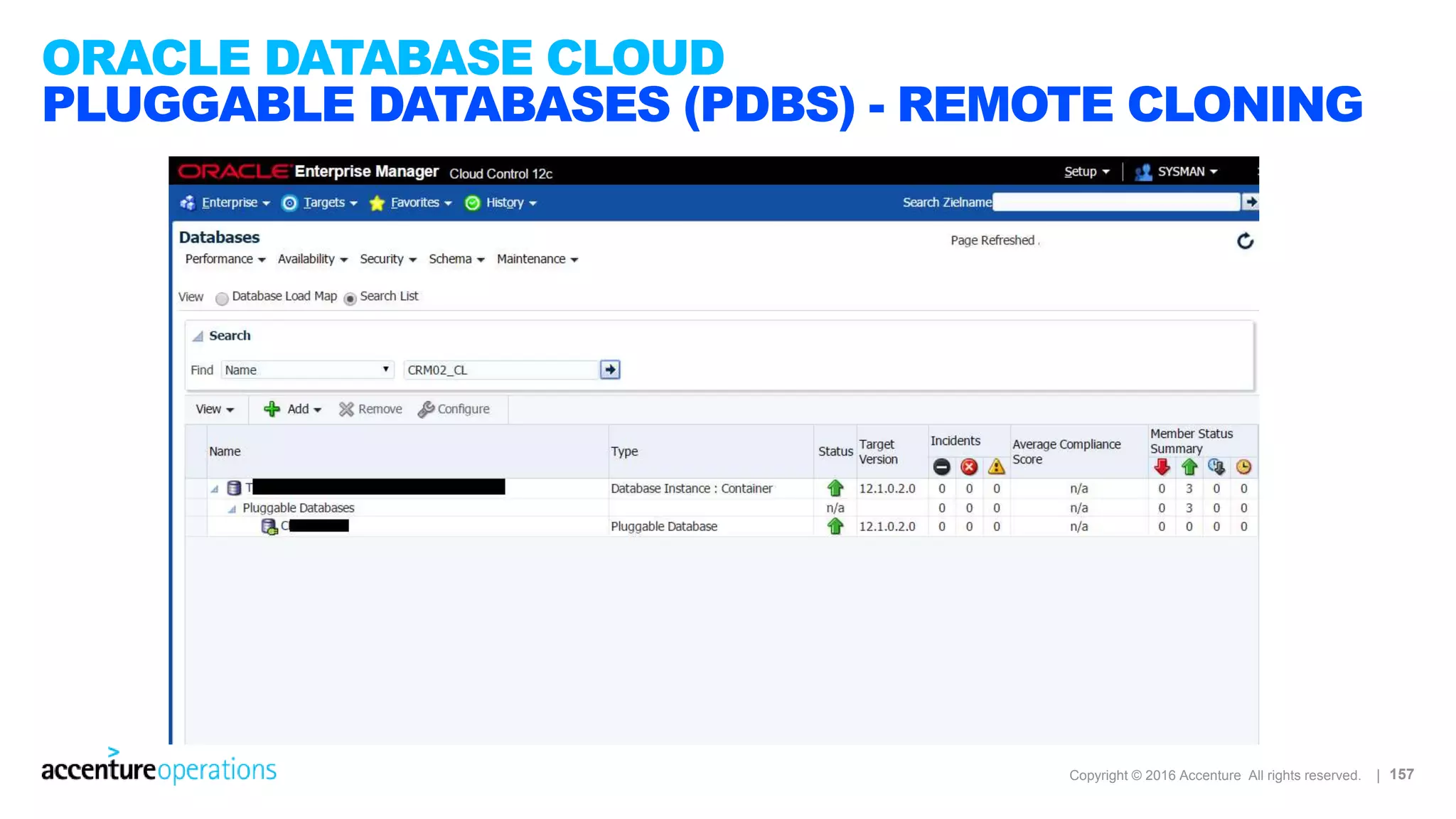
Task: Open the Find Name dropdown
Action: click(307, 370)
